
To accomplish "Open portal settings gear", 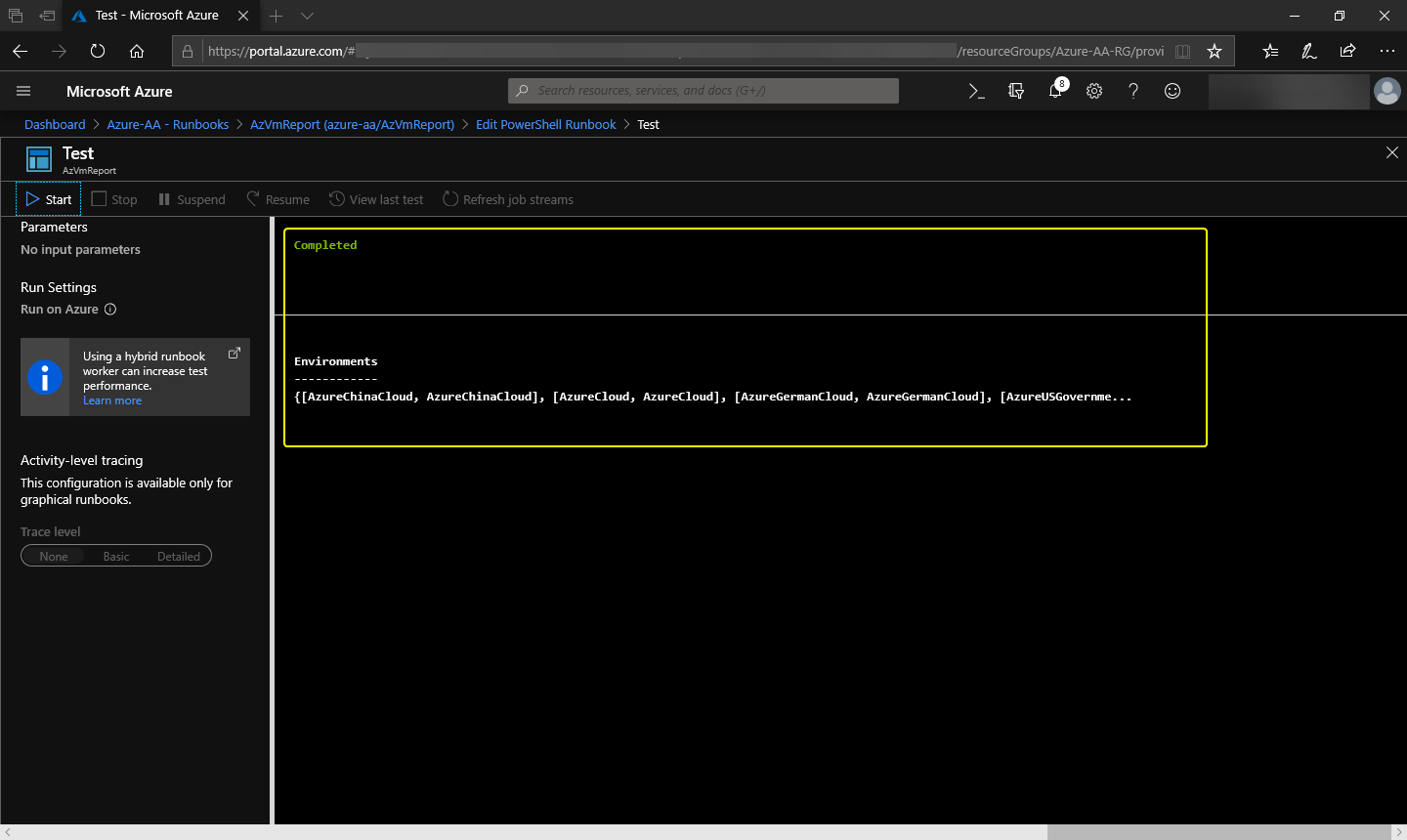I will (x=1094, y=91).
